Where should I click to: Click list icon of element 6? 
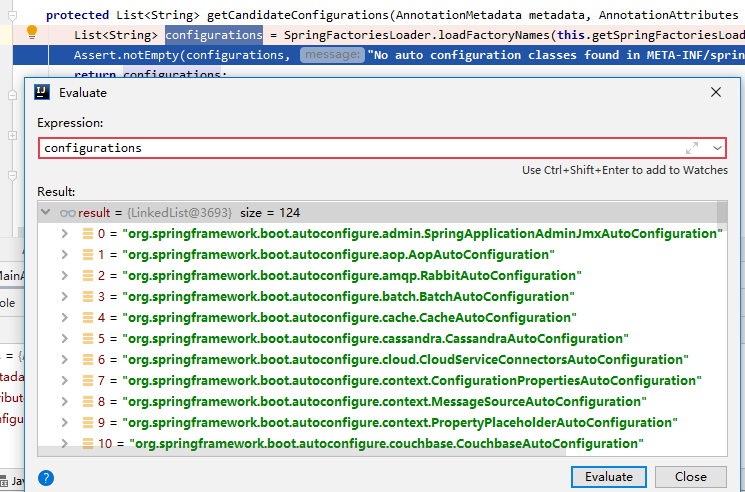pos(88,360)
